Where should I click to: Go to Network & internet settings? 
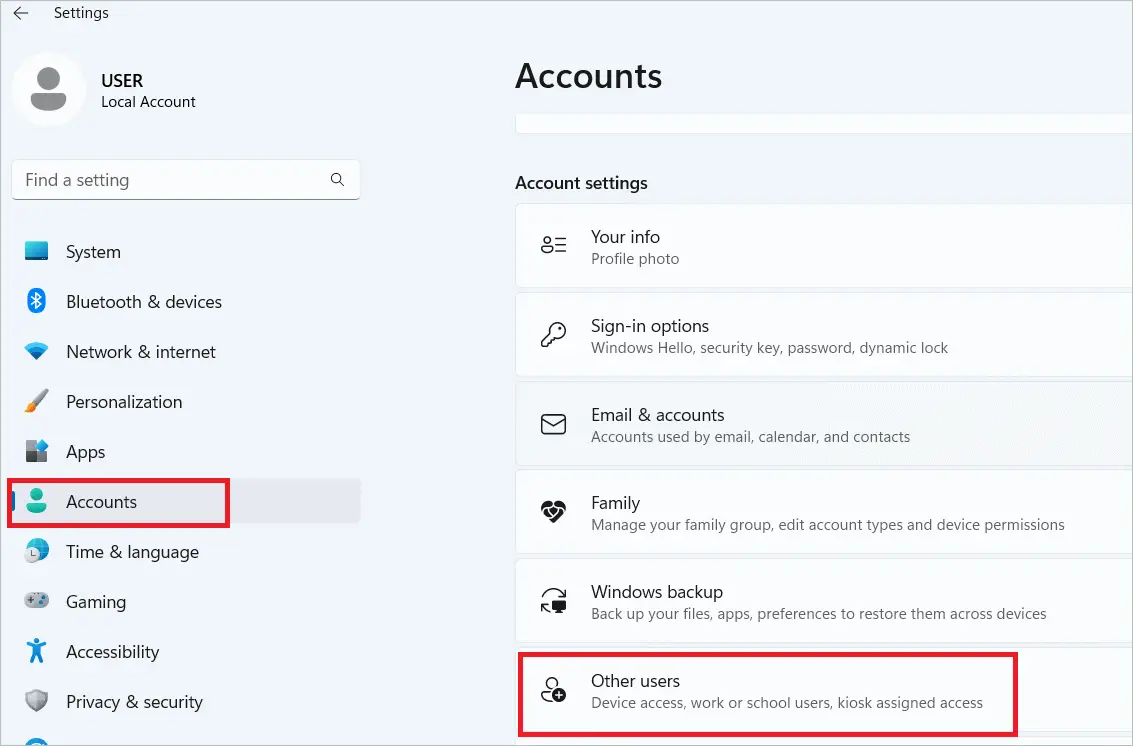(x=186, y=351)
